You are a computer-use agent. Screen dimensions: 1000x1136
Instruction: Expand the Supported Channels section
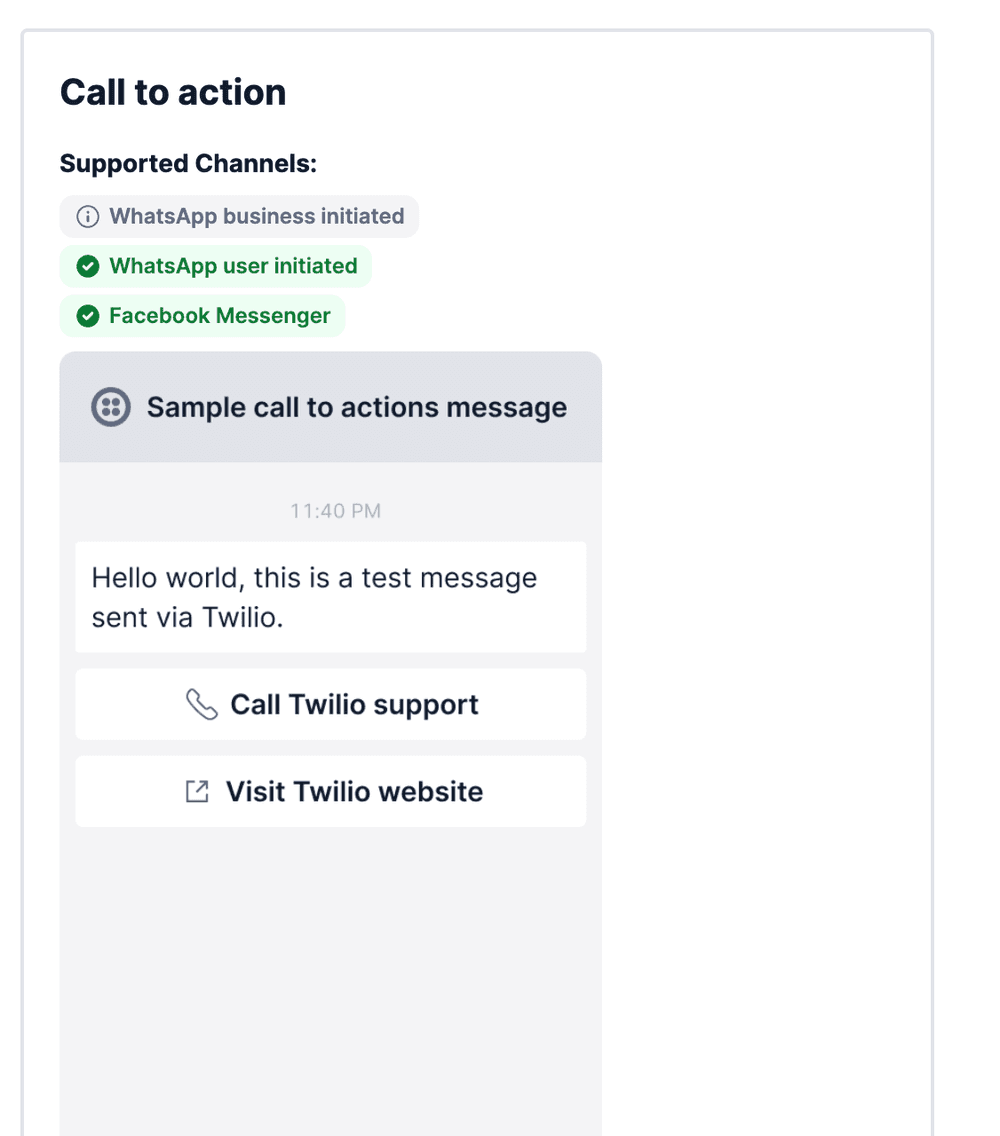tap(188, 163)
